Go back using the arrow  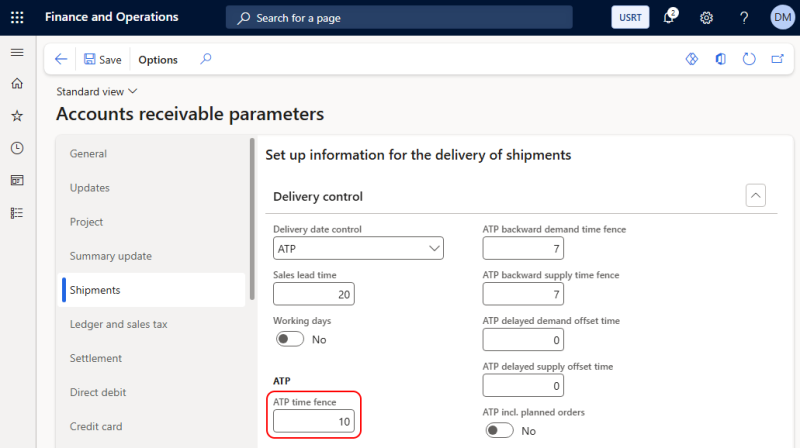click(61, 59)
